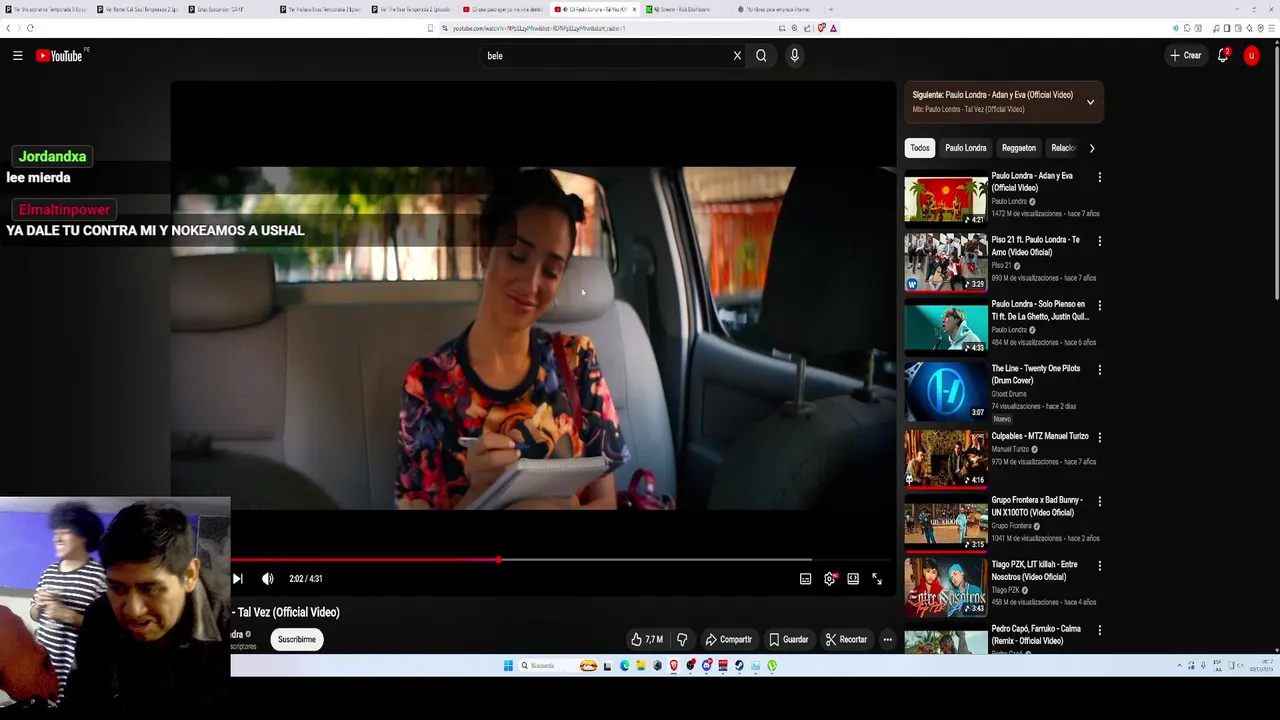Open Entre Nosotros Tiago PZK thumbnail
The image size is (1280, 720).
click(945, 588)
